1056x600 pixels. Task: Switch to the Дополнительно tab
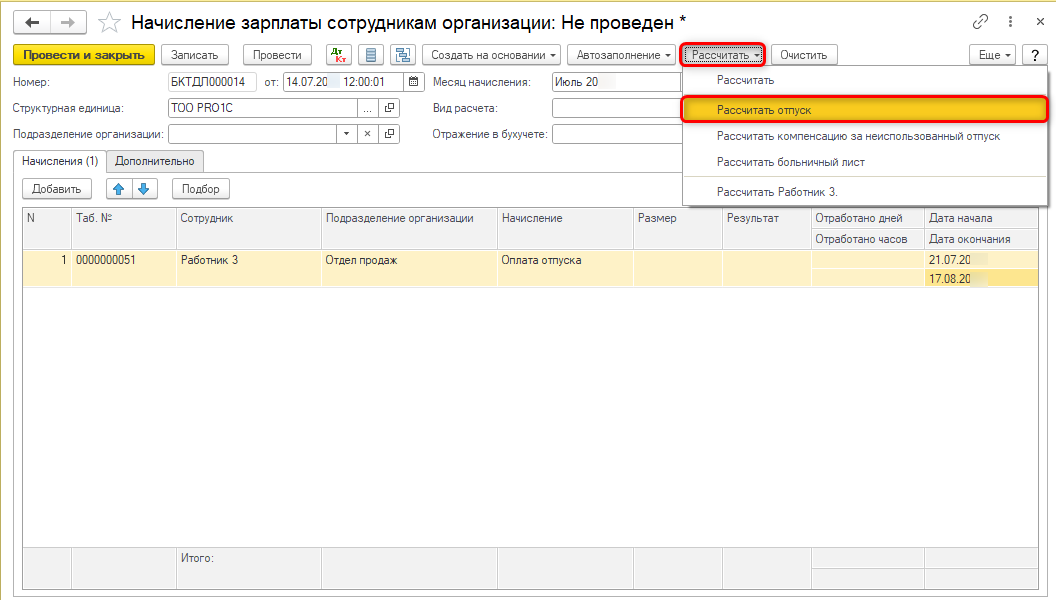click(155, 161)
